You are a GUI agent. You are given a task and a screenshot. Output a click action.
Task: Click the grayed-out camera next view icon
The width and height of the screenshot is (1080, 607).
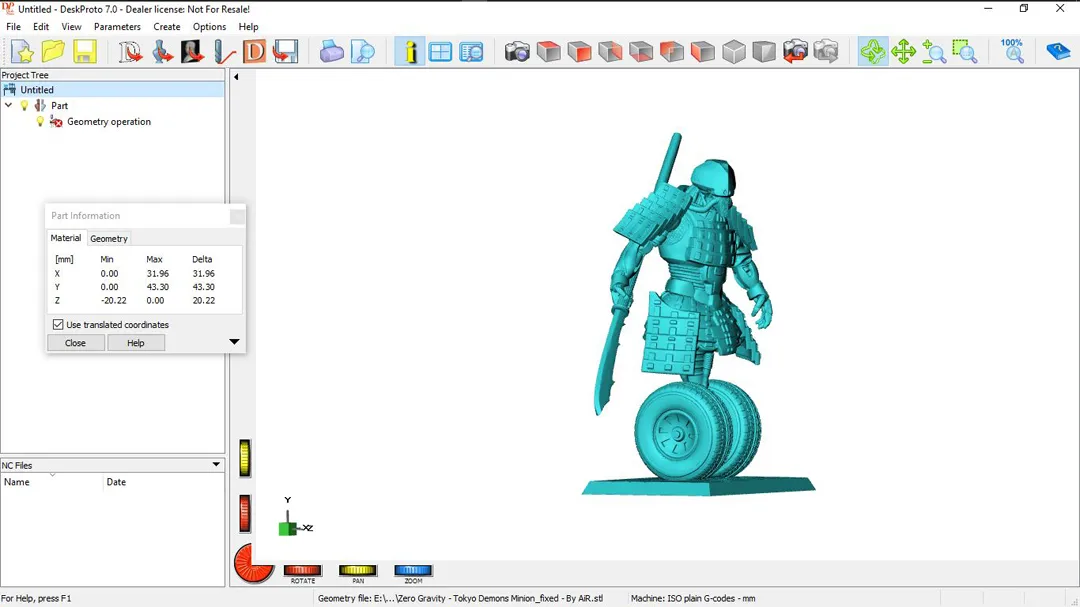(826, 52)
